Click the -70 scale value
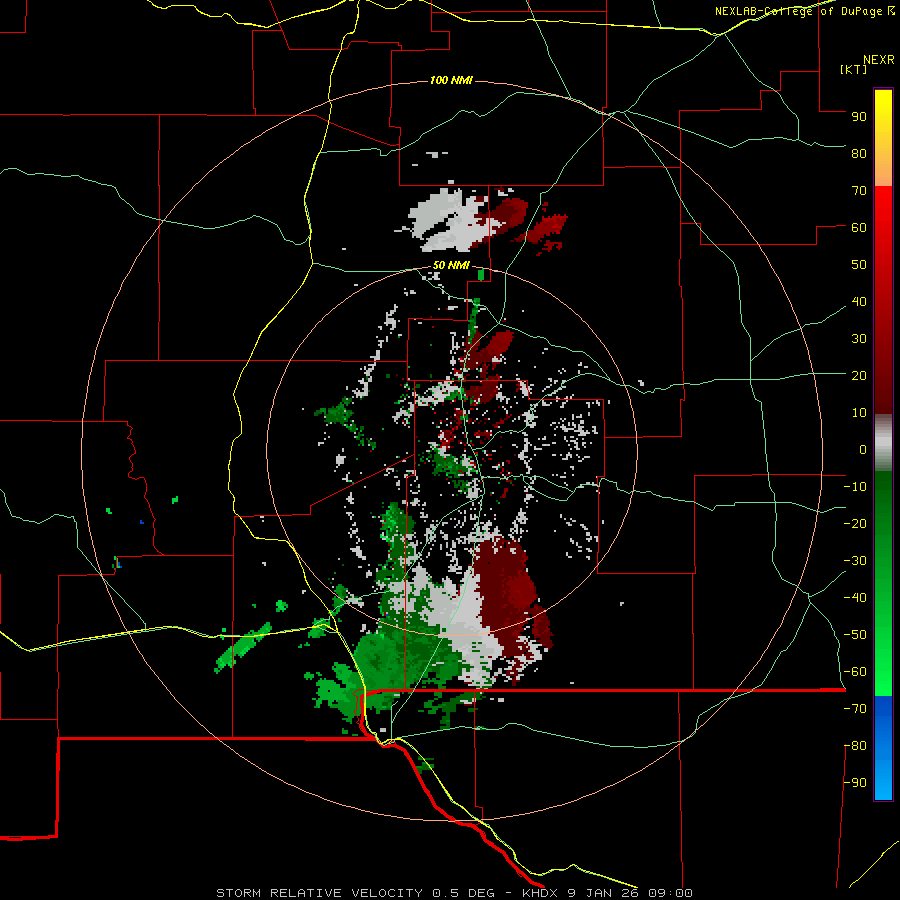The height and width of the screenshot is (900, 900). tap(855, 709)
